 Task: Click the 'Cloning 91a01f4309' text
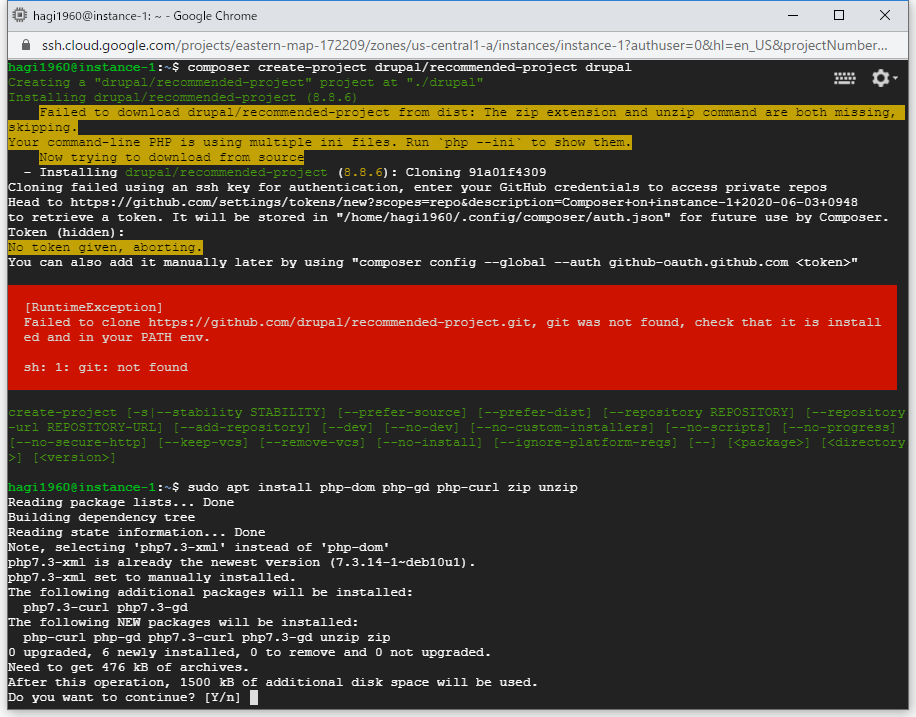tap(476, 172)
